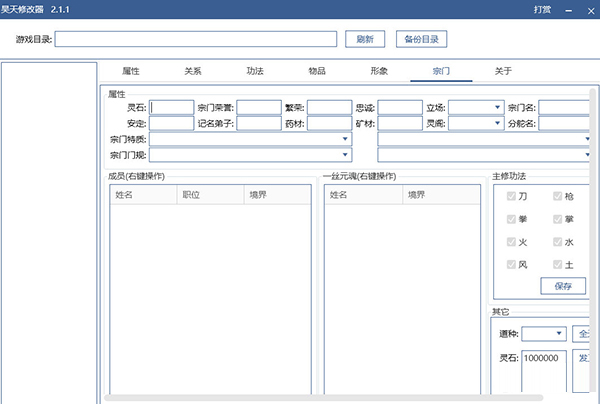Open the 立场 dropdown

click(x=476, y=108)
